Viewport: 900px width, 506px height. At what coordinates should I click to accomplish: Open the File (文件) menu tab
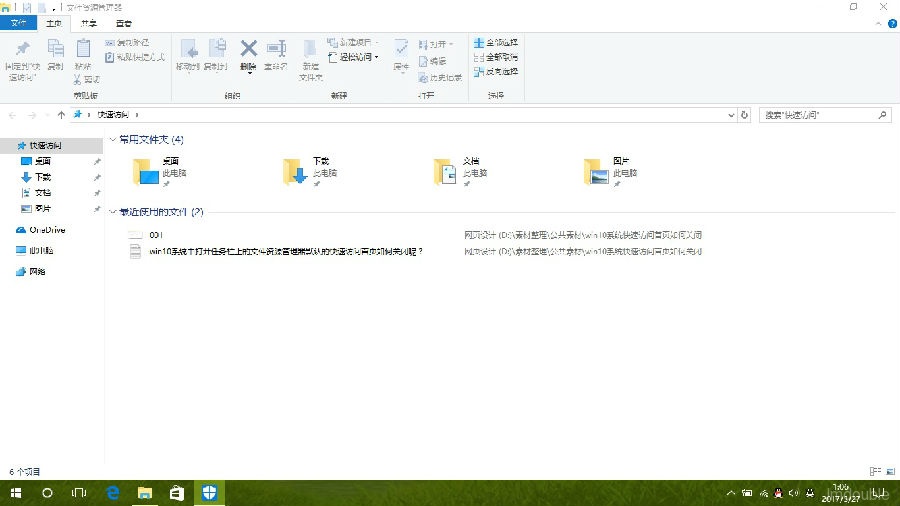(x=18, y=23)
